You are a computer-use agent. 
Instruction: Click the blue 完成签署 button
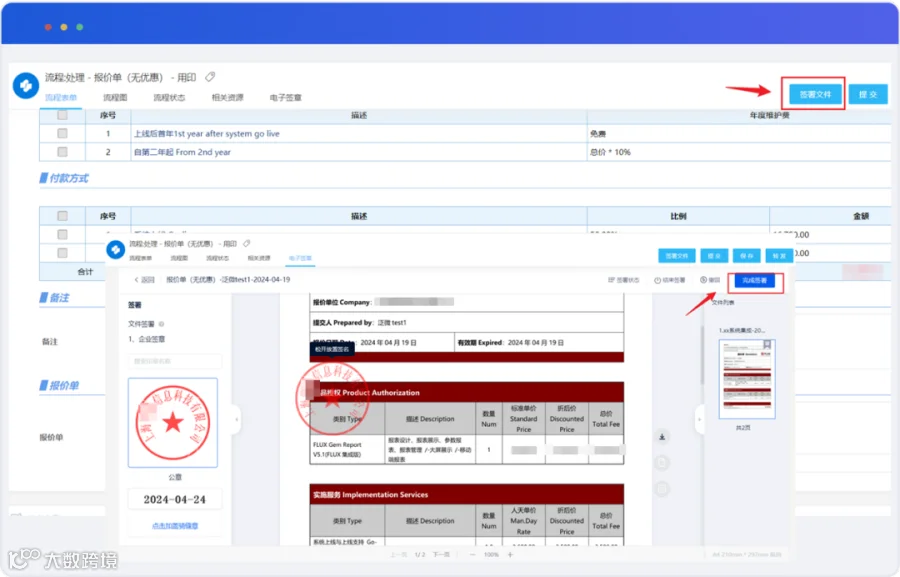[754, 281]
